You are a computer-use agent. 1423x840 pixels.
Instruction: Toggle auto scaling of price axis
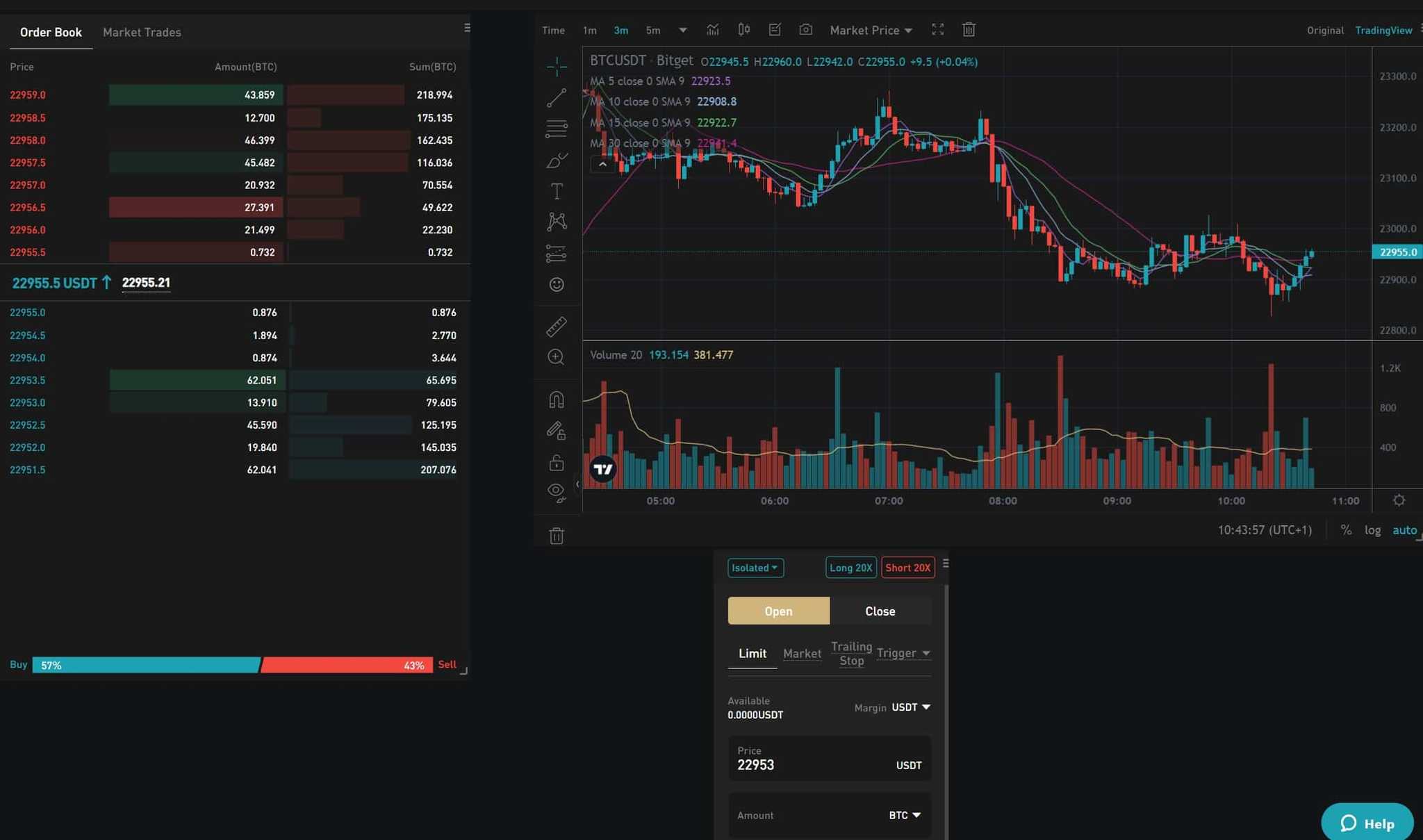pyautogui.click(x=1404, y=529)
